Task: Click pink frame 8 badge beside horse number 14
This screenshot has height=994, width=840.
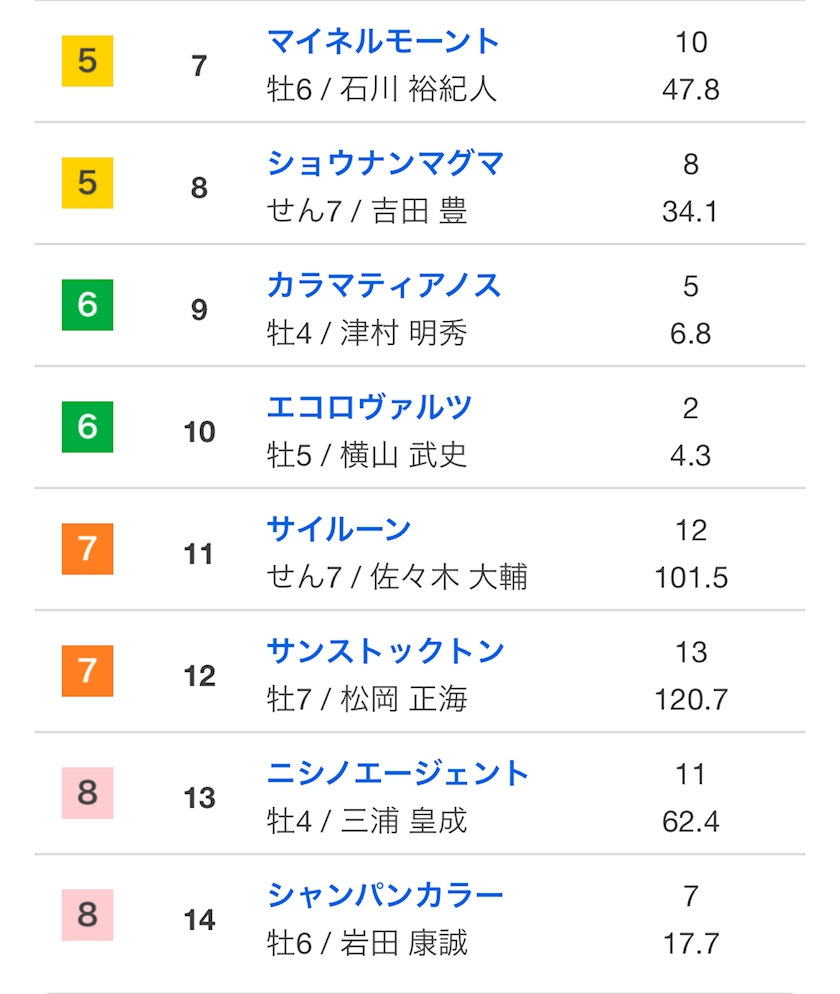Action: [87, 915]
